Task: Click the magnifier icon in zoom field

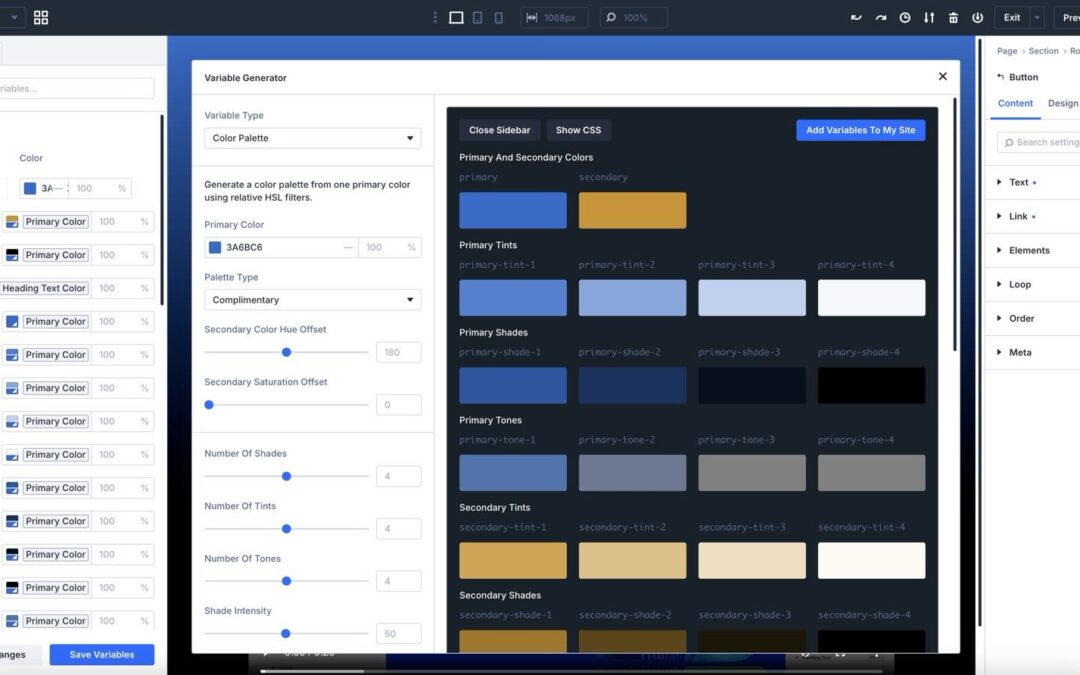Action: tap(610, 17)
